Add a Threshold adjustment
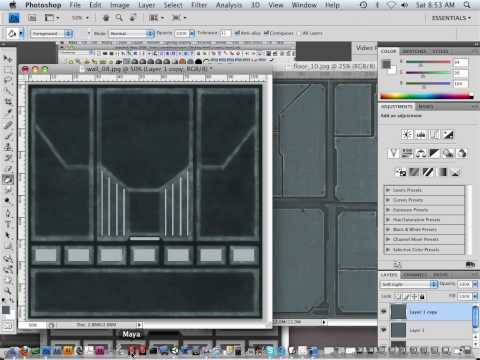Image resolution: width=480 pixels, height=360 pixels. 428,172
